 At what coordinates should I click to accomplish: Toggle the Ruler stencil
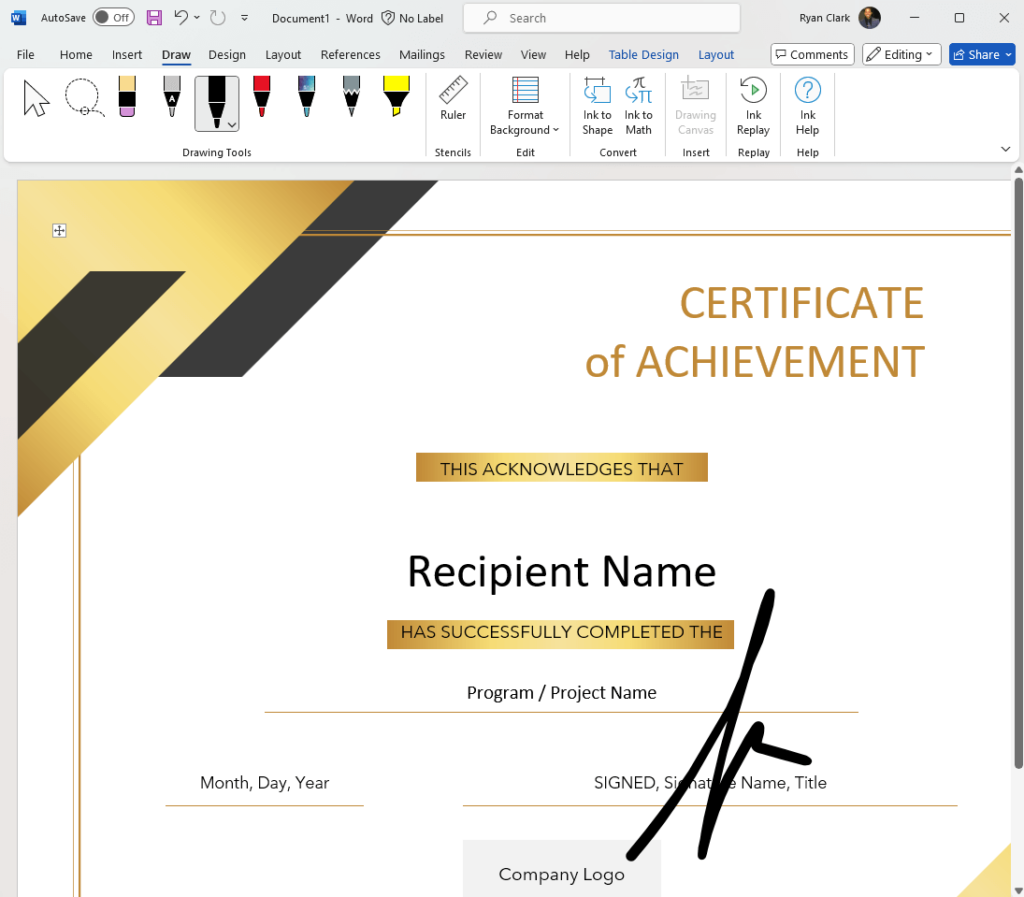point(453,99)
